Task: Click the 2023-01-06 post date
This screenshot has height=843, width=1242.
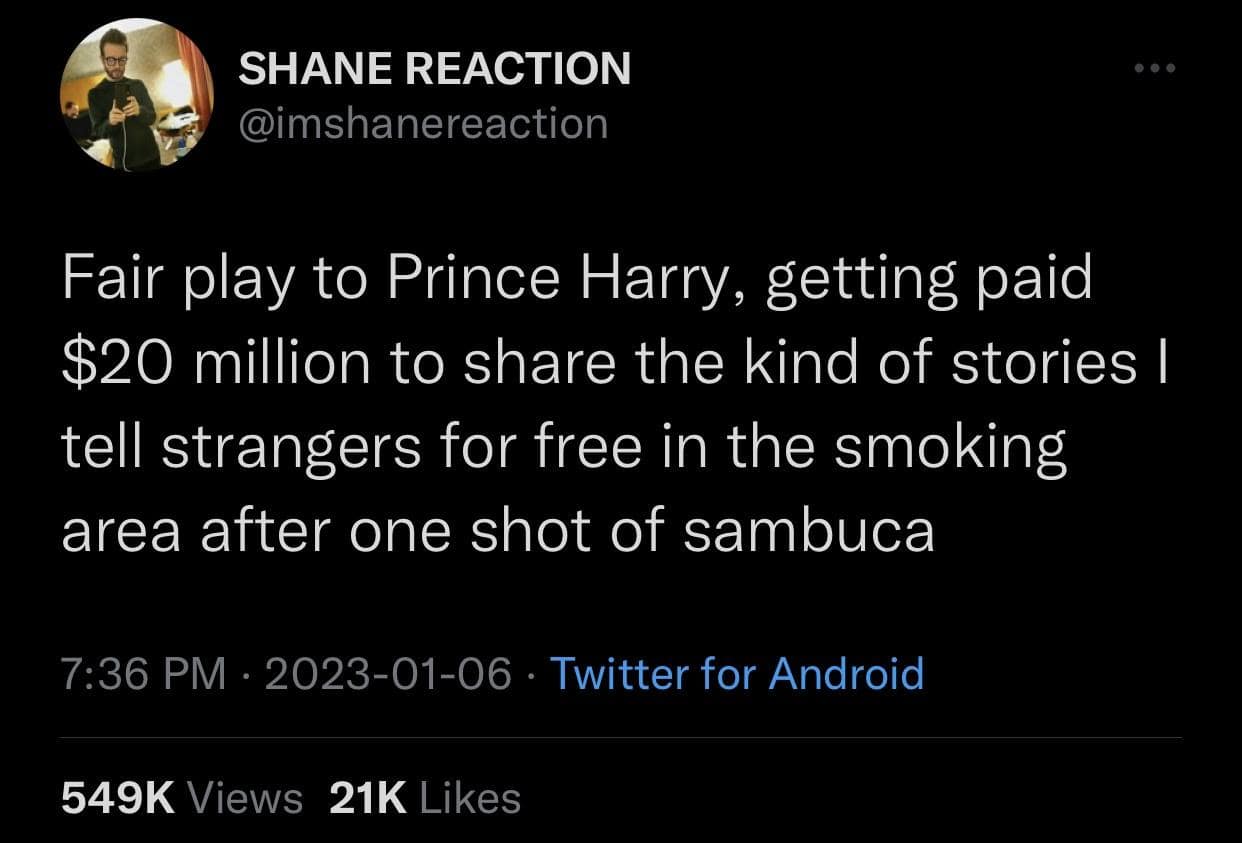Action: tap(389, 673)
